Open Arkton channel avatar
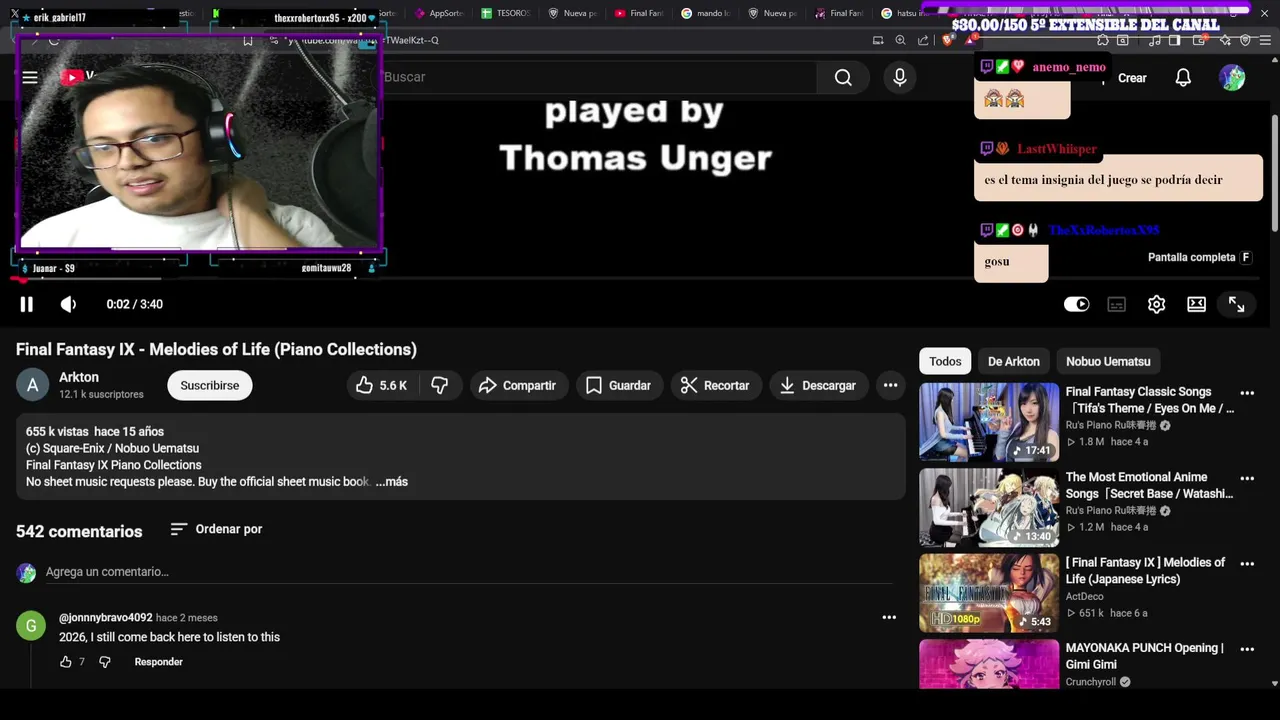 [32, 385]
